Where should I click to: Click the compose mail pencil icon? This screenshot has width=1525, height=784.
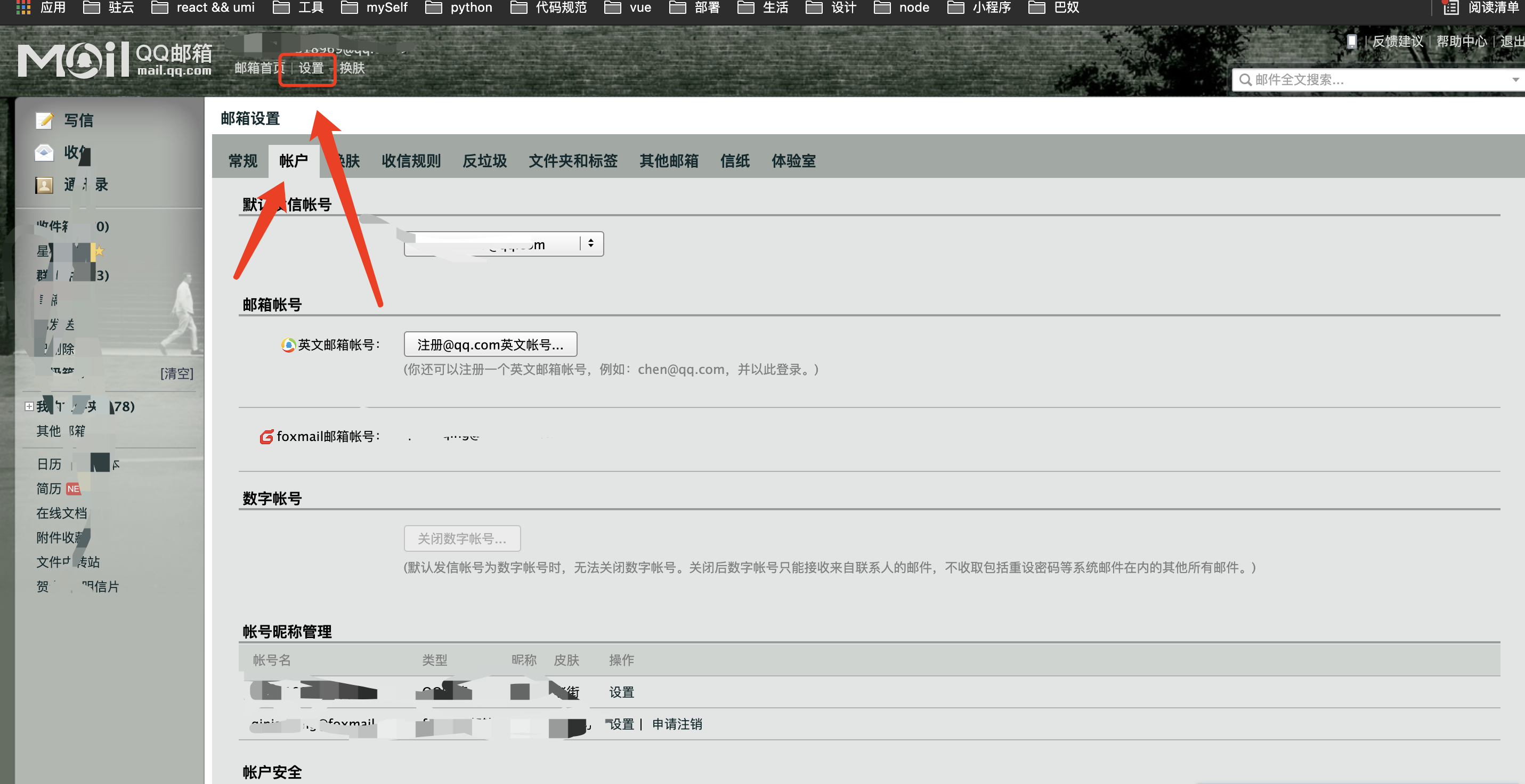[x=44, y=121]
